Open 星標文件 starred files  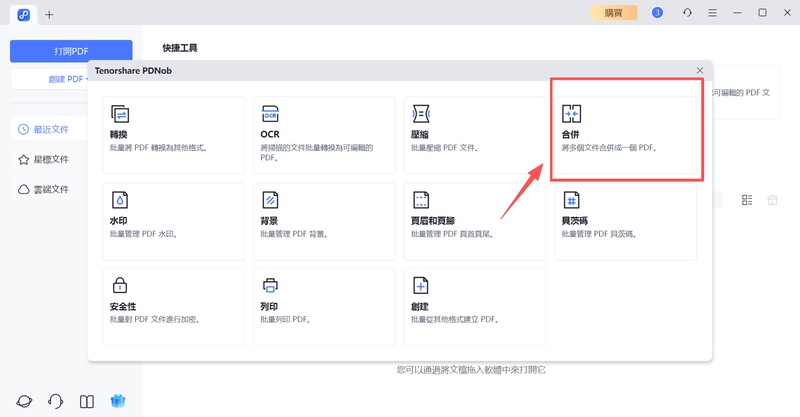pyautogui.click(x=45, y=159)
